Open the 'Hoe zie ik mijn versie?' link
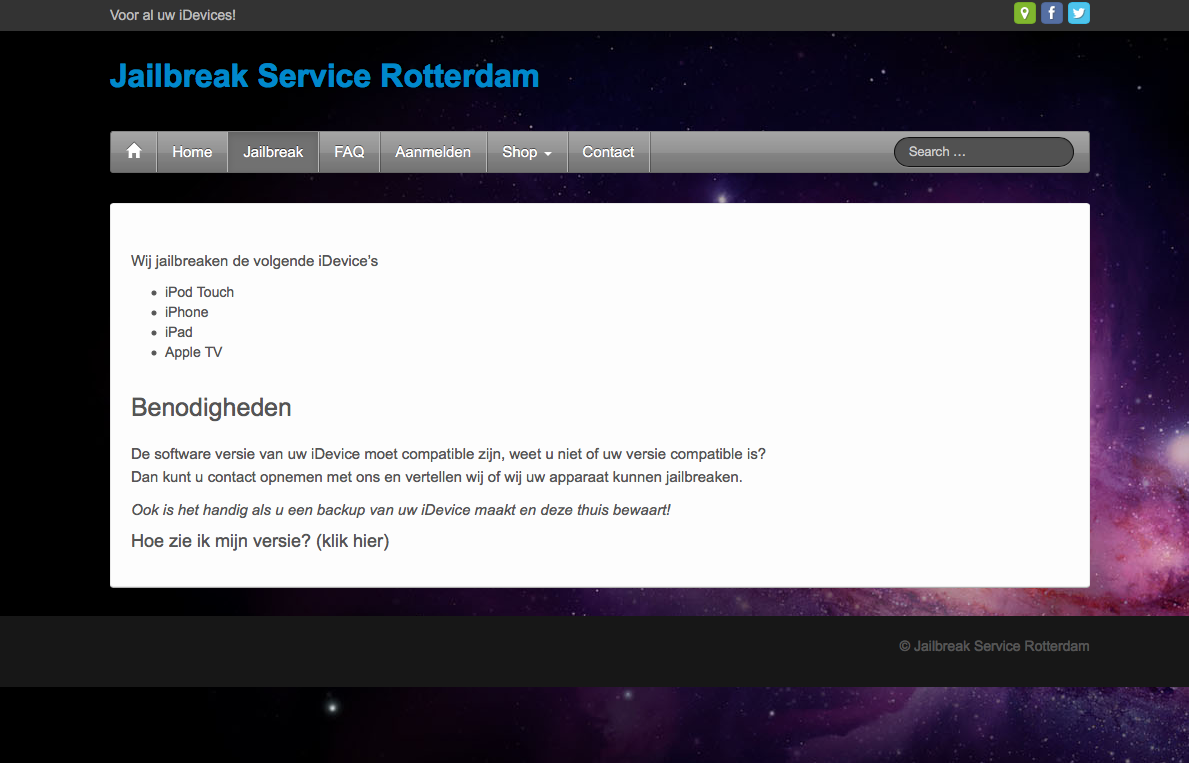This screenshot has width=1189, height=763. click(260, 541)
